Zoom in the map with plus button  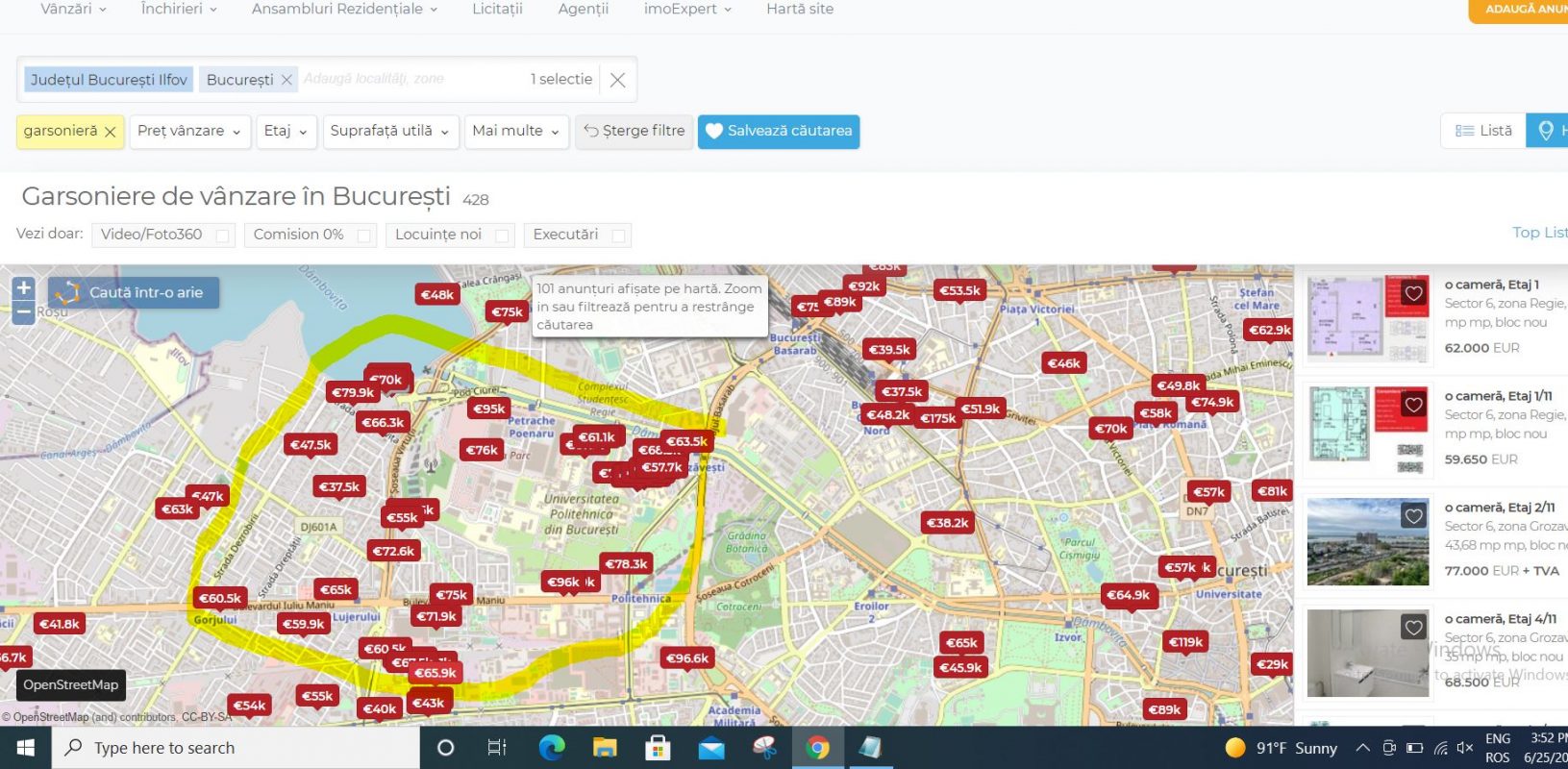[x=24, y=287]
